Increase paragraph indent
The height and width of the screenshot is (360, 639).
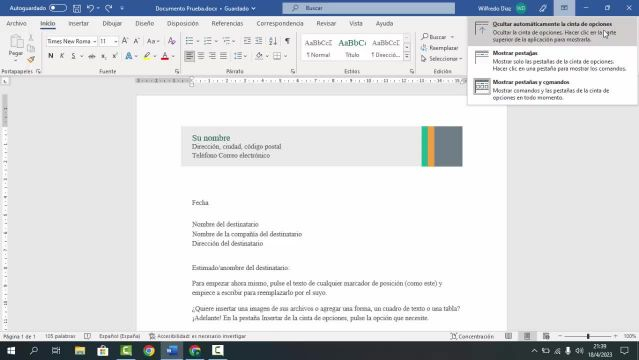coord(259,41)
